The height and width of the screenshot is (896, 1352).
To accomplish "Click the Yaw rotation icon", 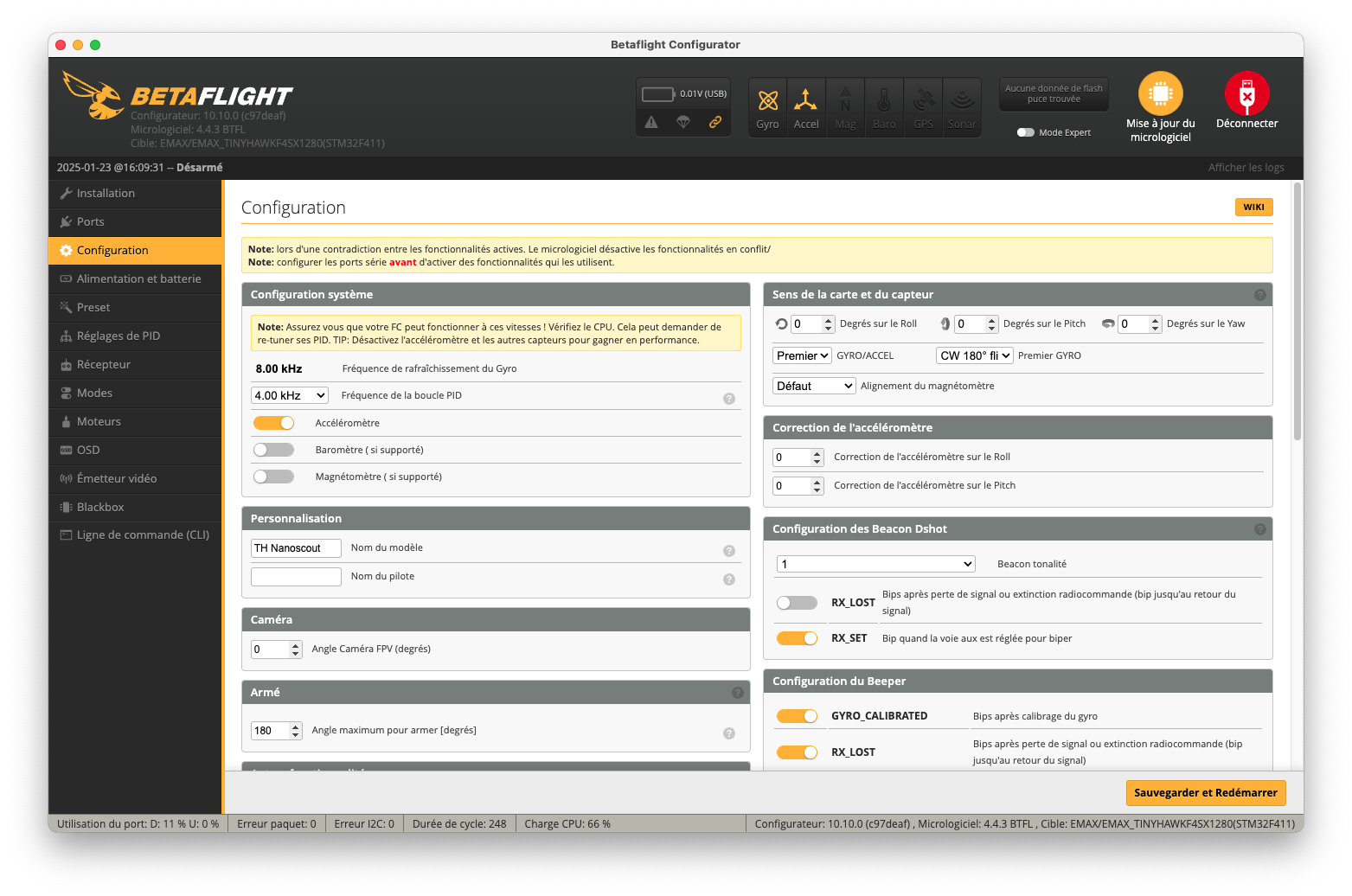I will pyautogui.click(x=1108, y=323).
